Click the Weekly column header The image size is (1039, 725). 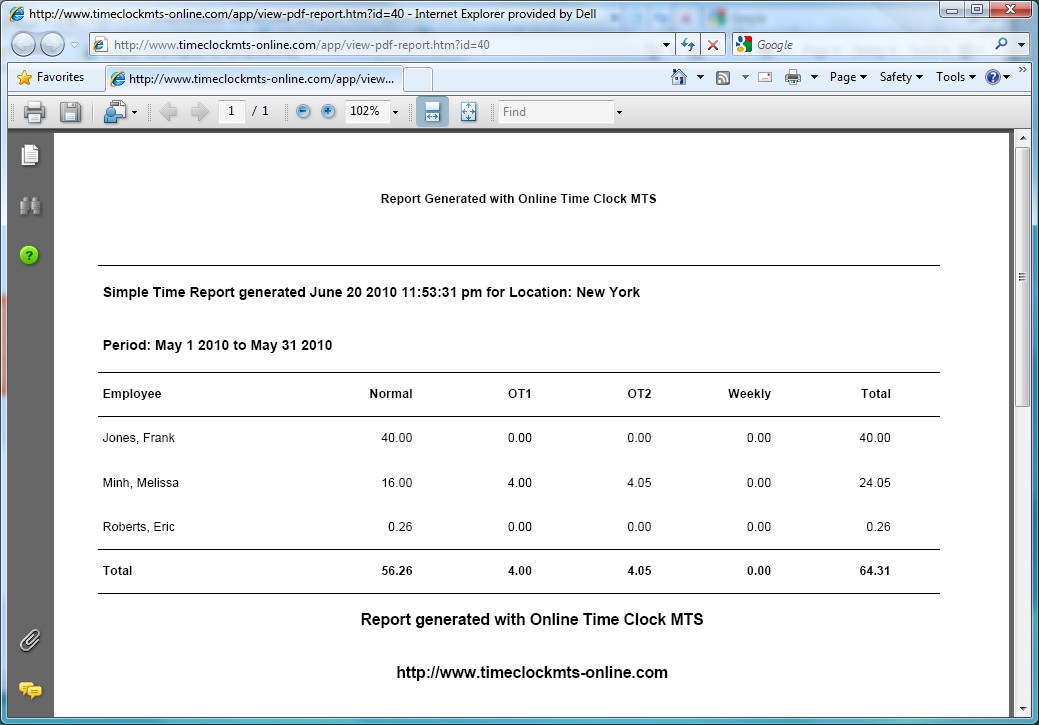pos(749,394)
